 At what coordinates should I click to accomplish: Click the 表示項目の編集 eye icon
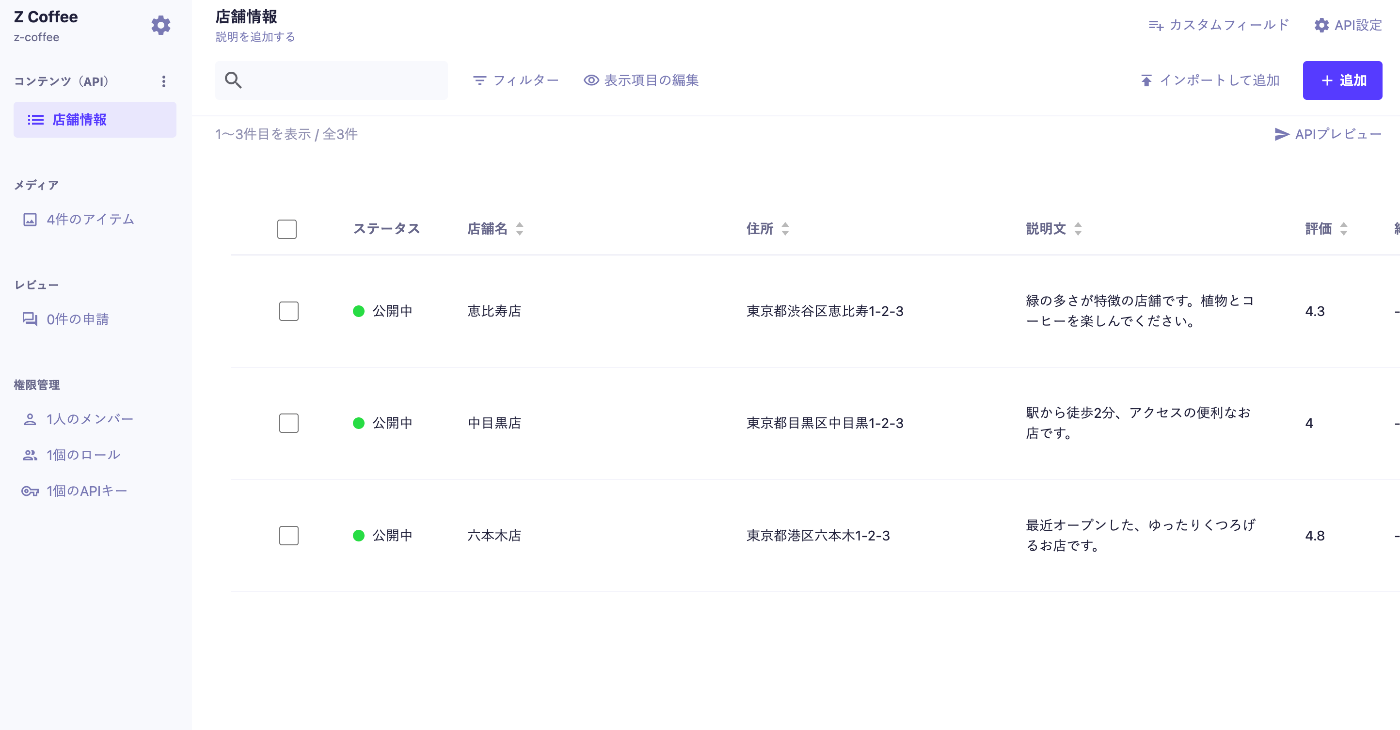[x=590, y=80]
